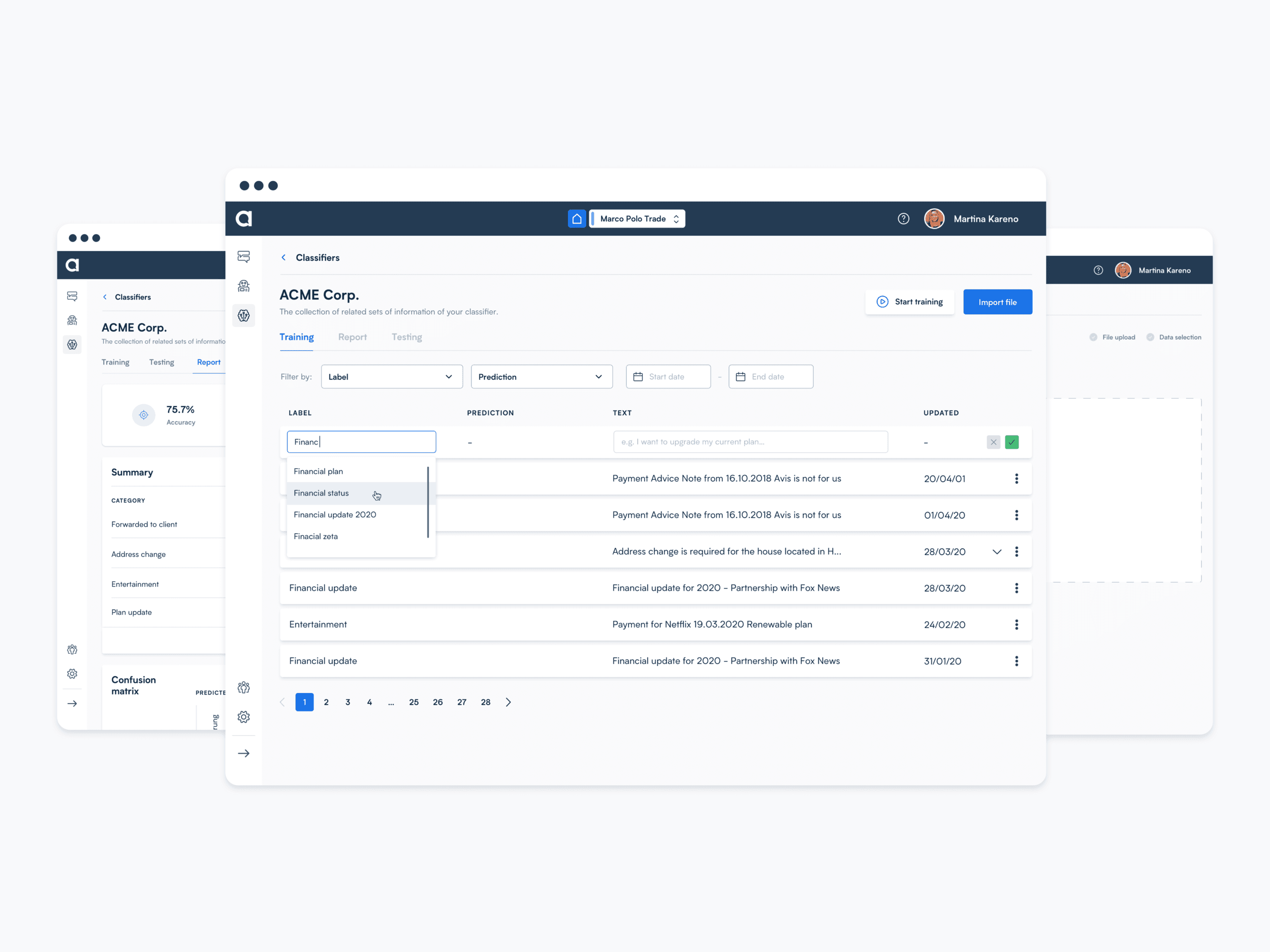Open row menu for 31/01/20 Financial update

1016,661
